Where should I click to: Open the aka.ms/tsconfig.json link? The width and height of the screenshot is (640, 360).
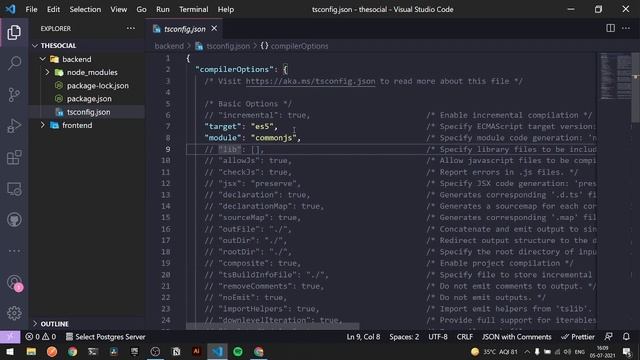[310, 81]
